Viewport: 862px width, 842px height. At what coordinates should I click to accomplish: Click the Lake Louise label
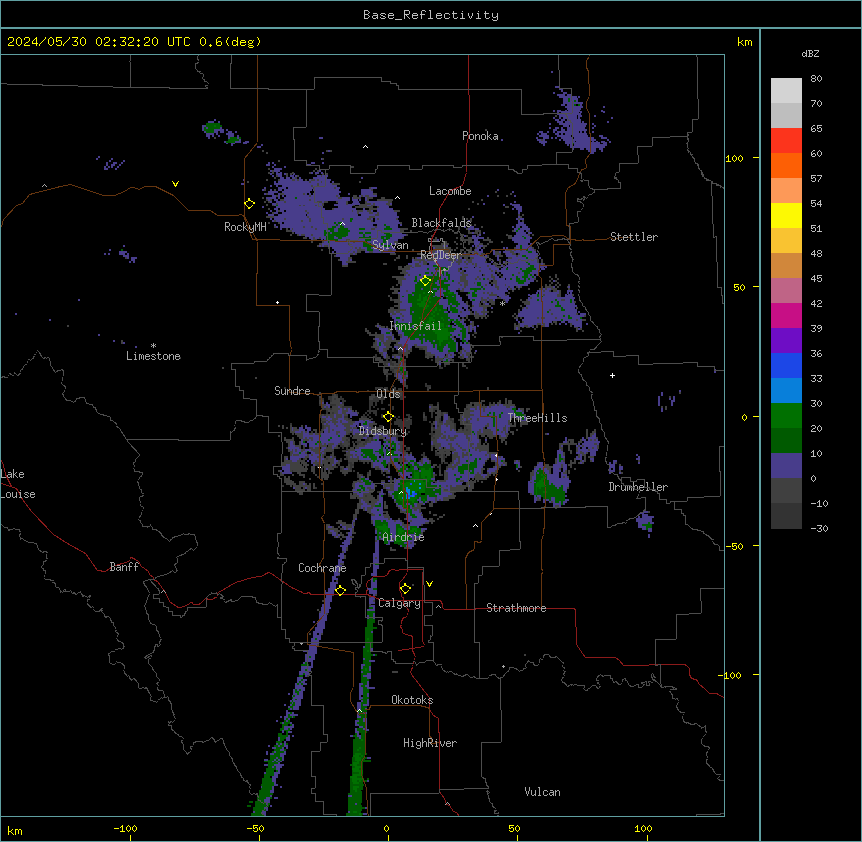[x=17, y=484]
